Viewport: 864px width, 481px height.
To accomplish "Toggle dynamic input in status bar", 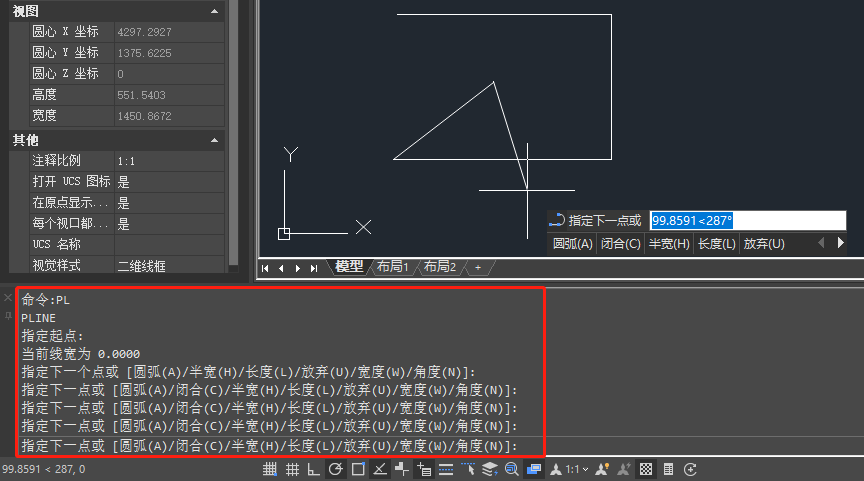I will [x=424, y=469].
